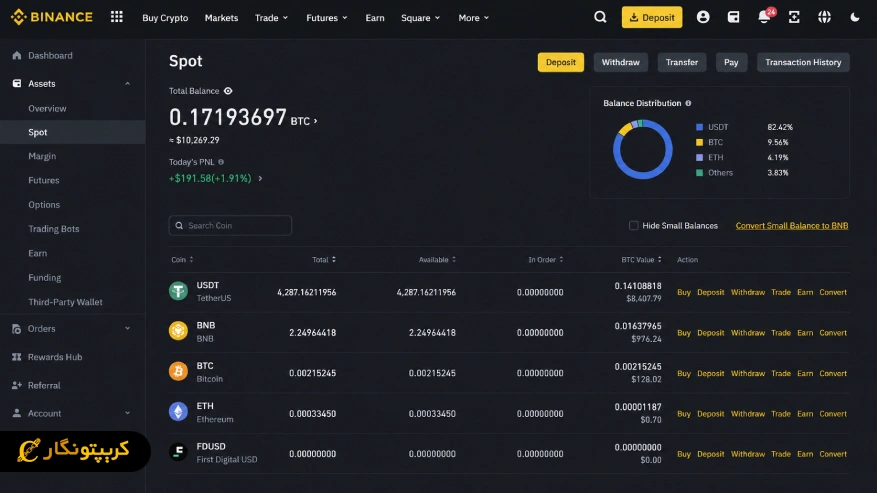The height and width of the screenshot is (493, 877).
Task: Expand the Account sidebar section chevron
Action: click(x=128, y=413)
